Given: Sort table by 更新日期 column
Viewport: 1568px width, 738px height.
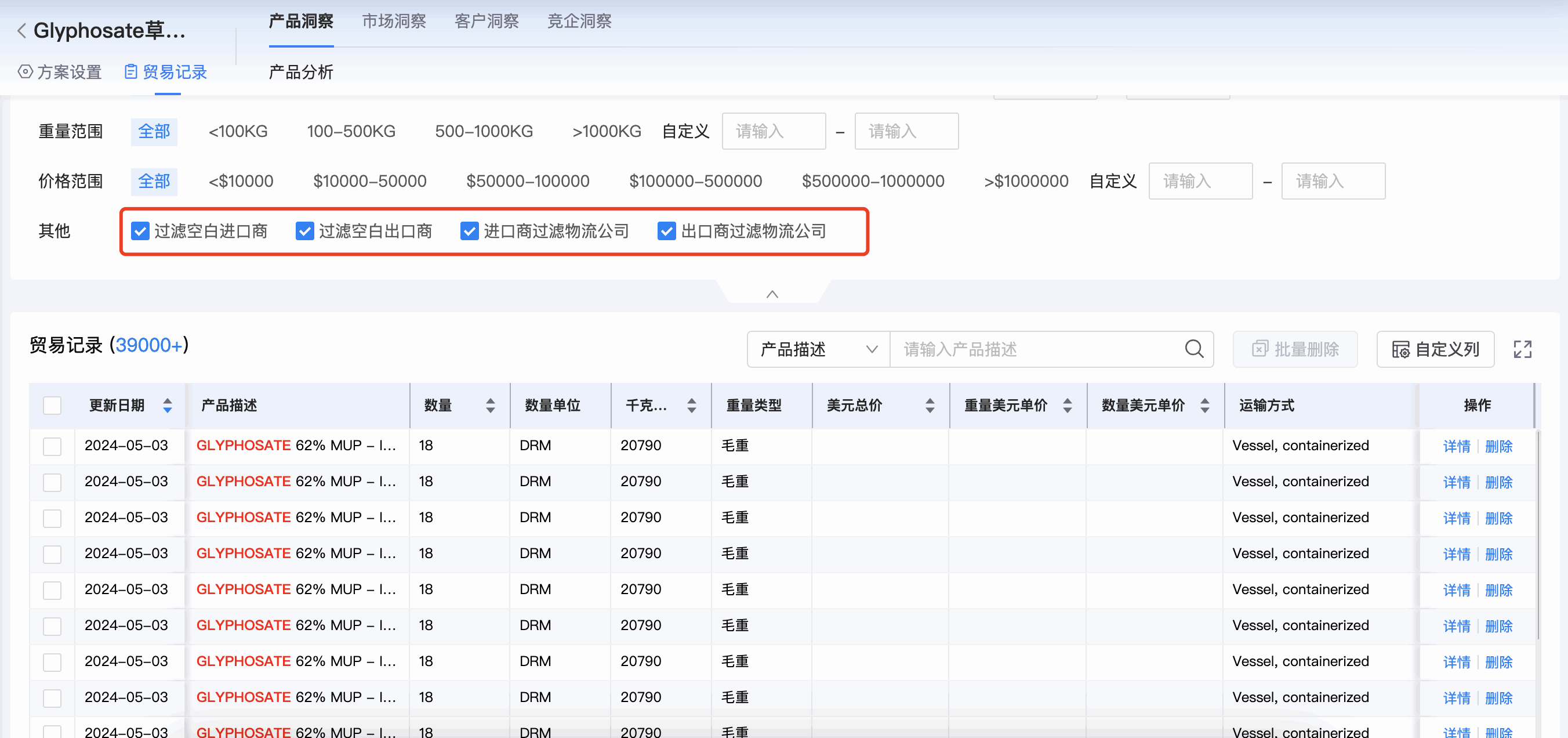Looking at the screenshot, I should pos(167,405).
